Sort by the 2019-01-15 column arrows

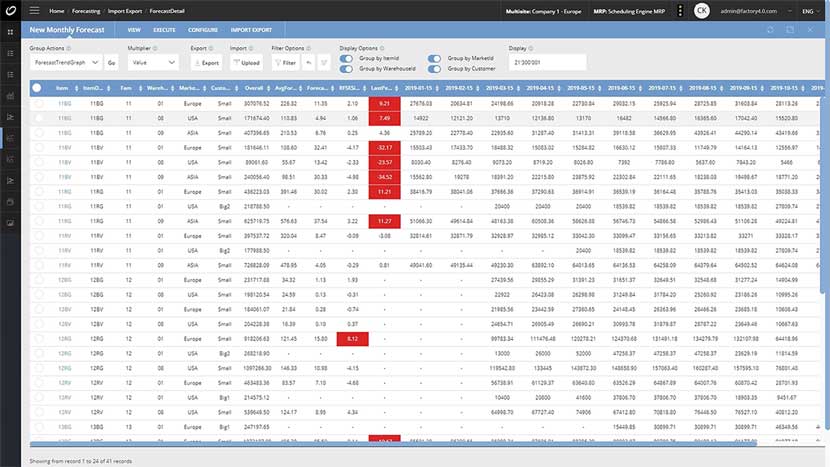coord(437,88)
